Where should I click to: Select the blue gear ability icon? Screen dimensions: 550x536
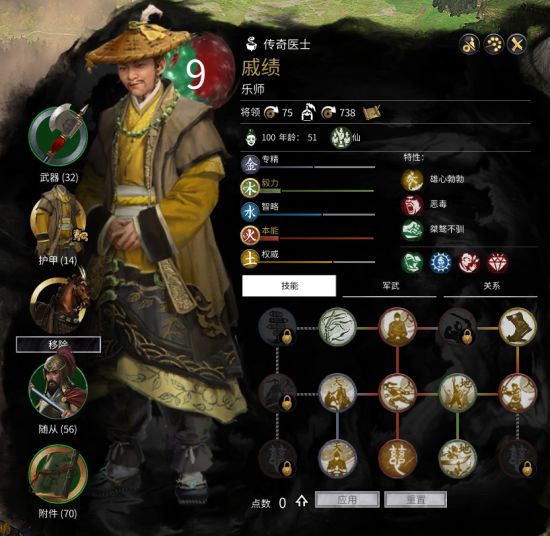tap(441, 263)
